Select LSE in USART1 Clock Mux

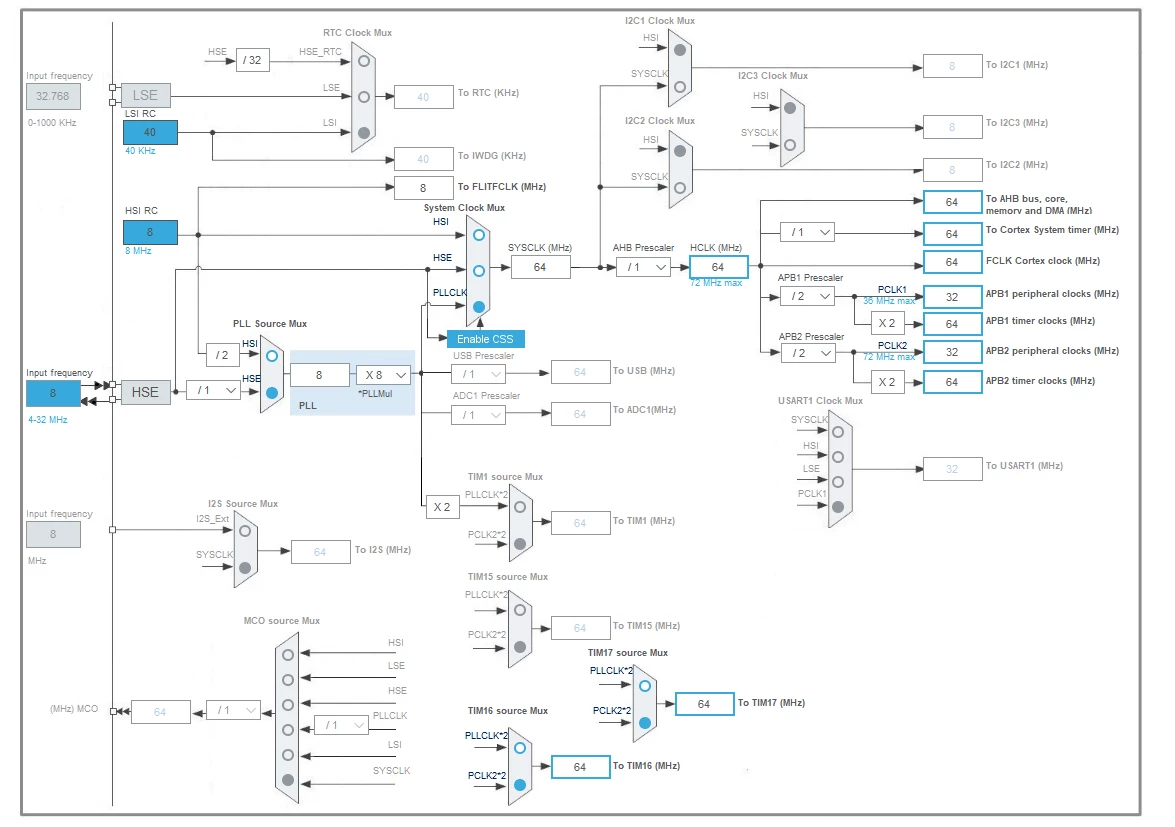click(x=838, y=482)
